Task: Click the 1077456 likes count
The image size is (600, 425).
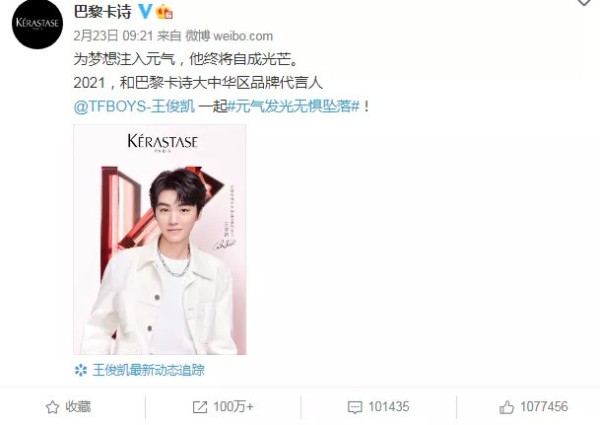Action: pos(544,407)
